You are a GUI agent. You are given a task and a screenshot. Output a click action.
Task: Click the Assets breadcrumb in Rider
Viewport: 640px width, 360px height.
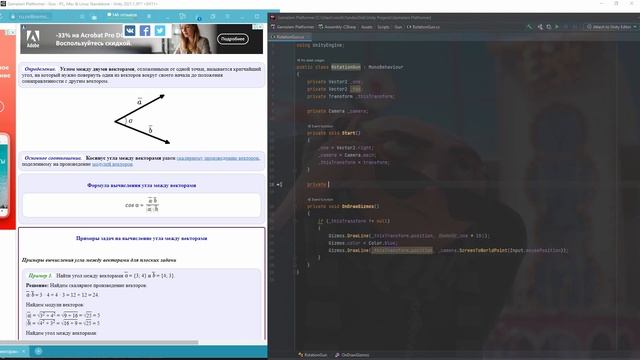(x=367, y=27)
